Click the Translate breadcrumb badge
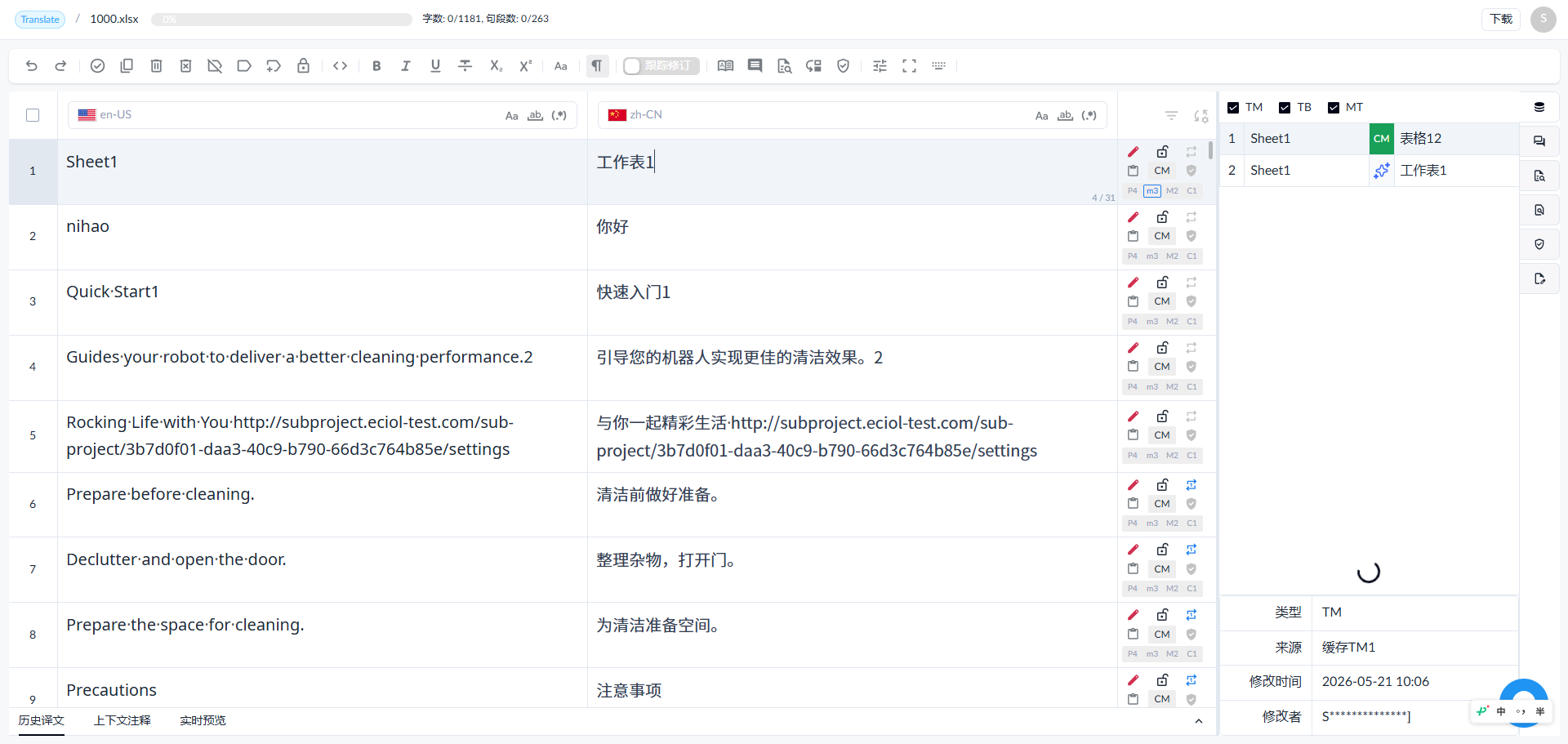This screenshot has height=744, width=1568. point(40,19)
